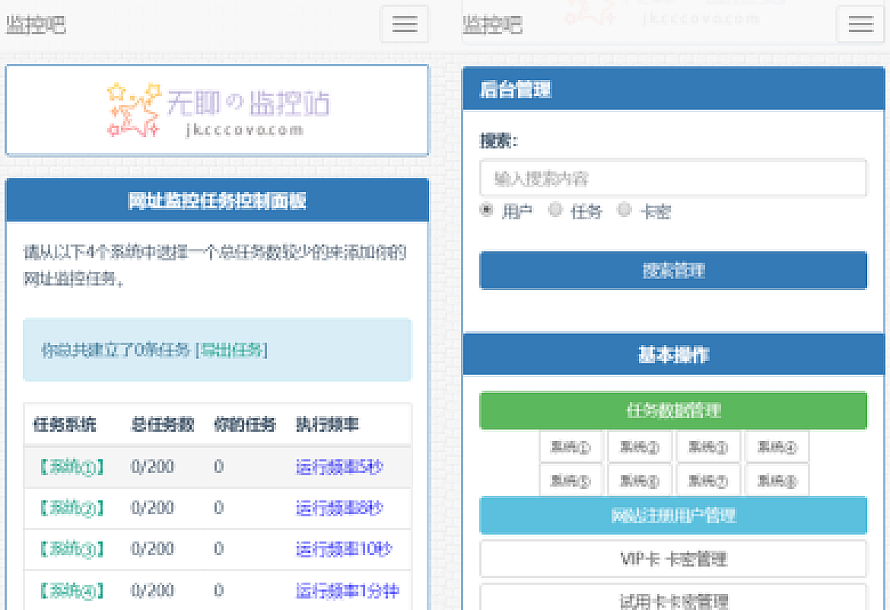Open the hamburger menu in right panel
The height and width of the screenshot is (610, 890).
(860, 25)
